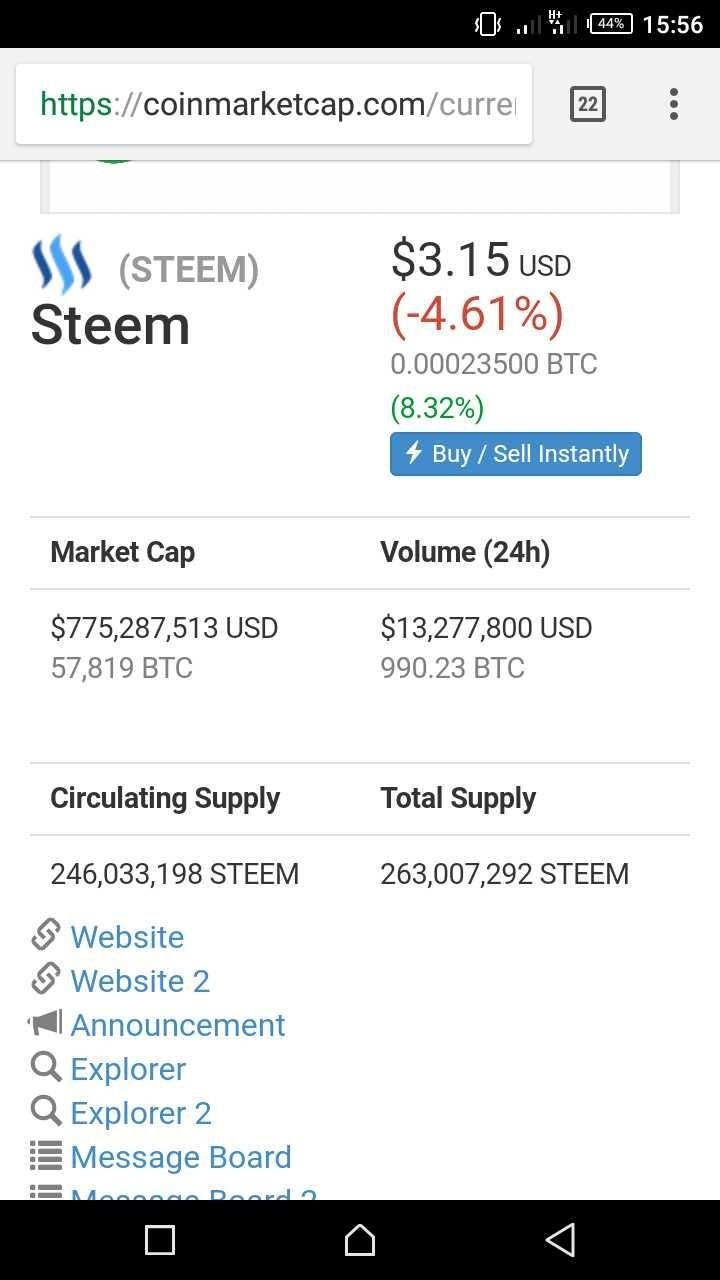The width and height of the screenshot is (720, 1280).
Task: Open Chrome's three-dot overflow menu
Action: pos(674,104)
